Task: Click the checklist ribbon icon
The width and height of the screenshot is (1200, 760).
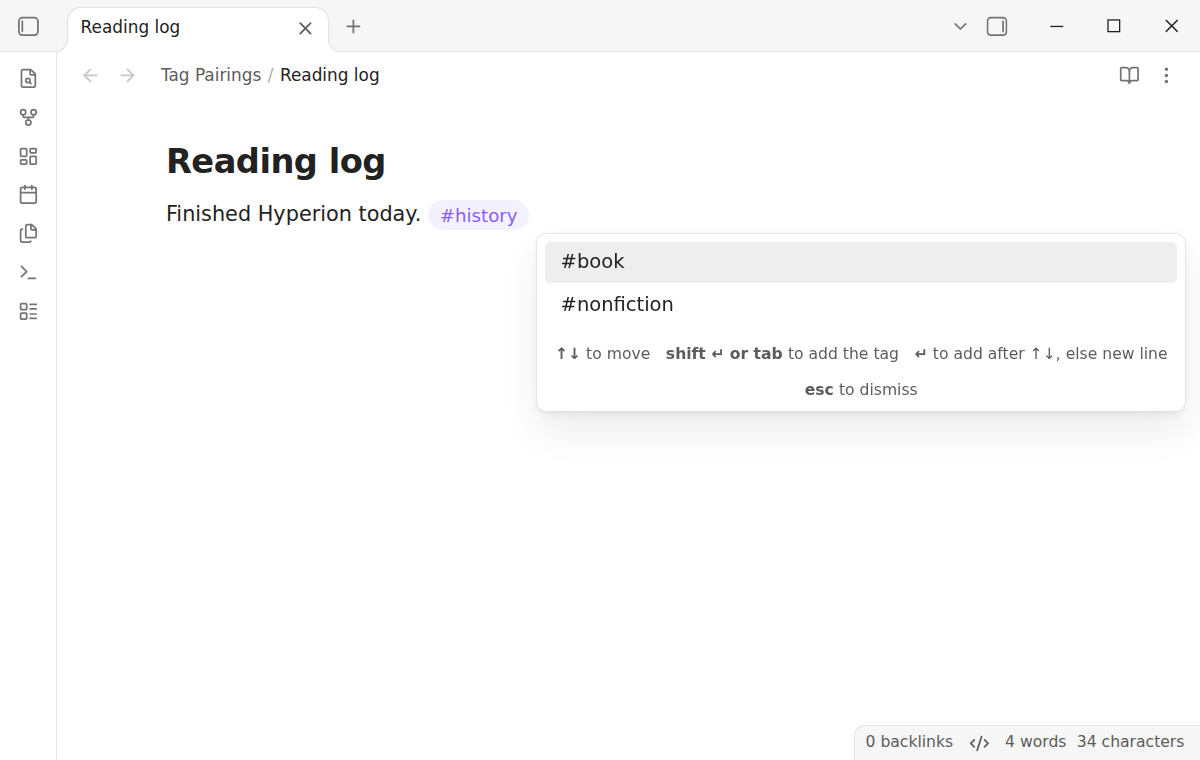Action: coord(29,311)
